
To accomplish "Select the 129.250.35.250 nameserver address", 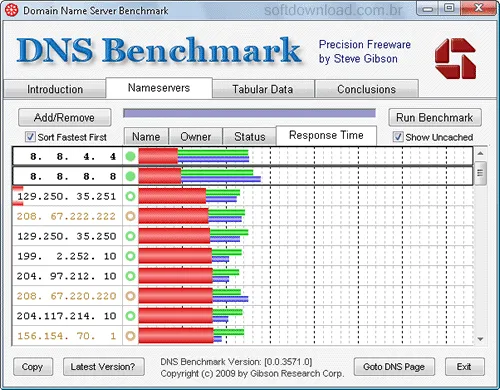I will pyautogui.click(x=67, y=236).
